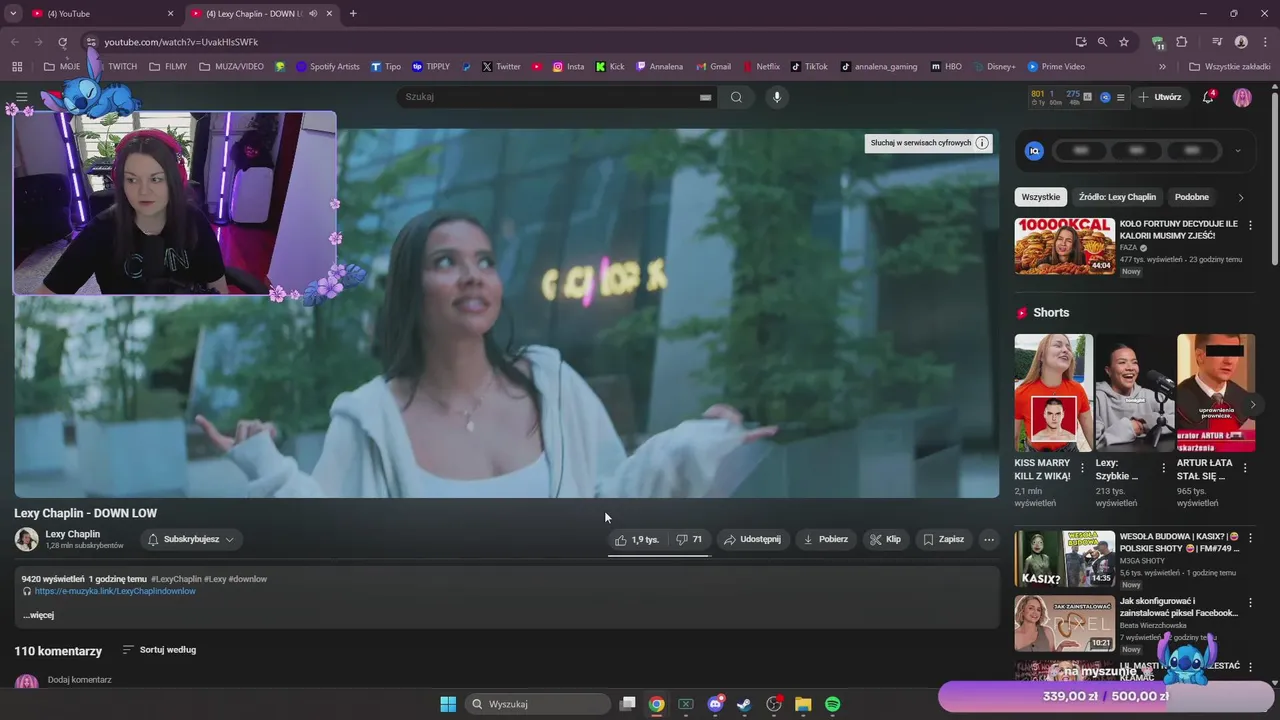Select the Podobne filter chip

(x=1192, y=197)
